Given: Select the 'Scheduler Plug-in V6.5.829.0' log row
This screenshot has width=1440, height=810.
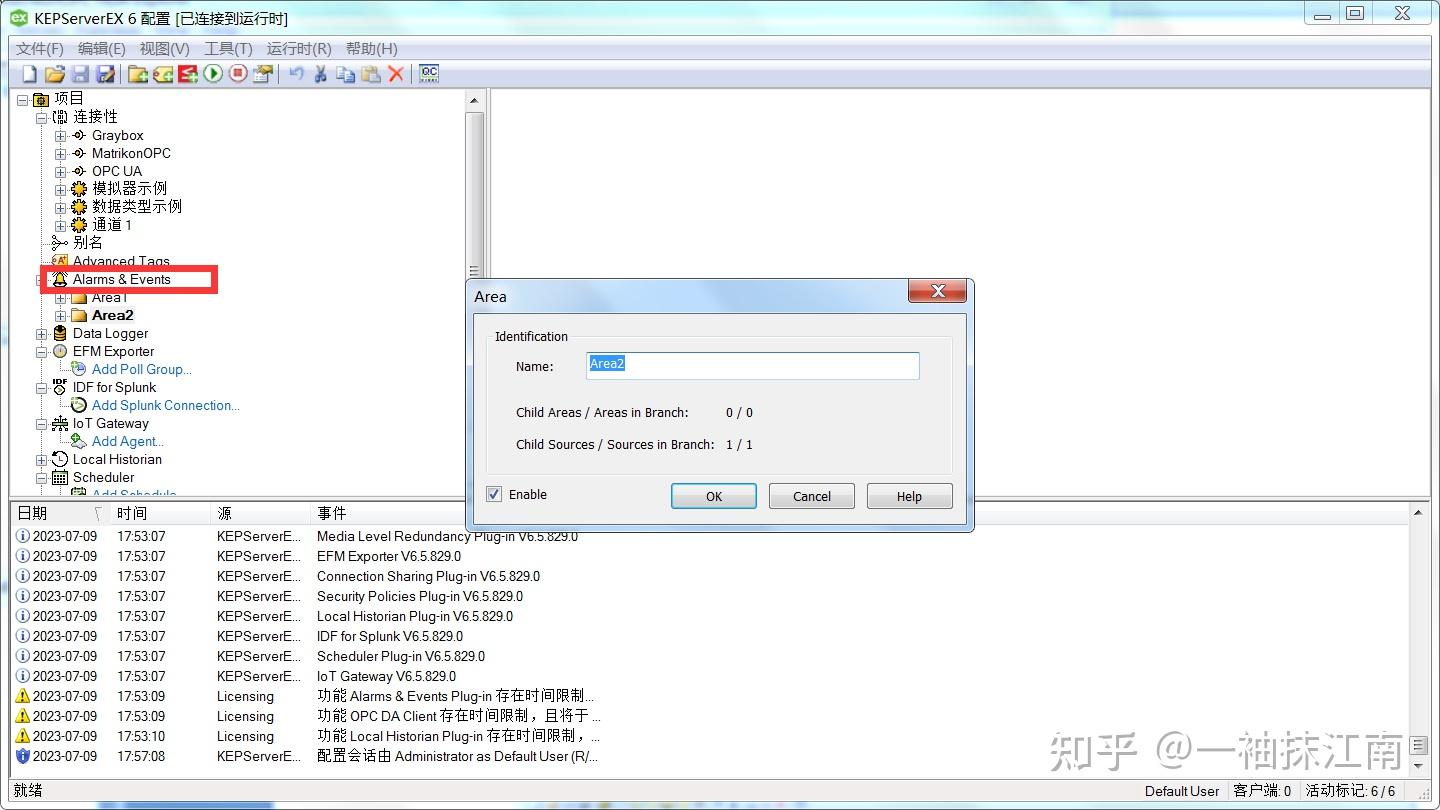Looking at the screenshot, I should click(711, 656).
